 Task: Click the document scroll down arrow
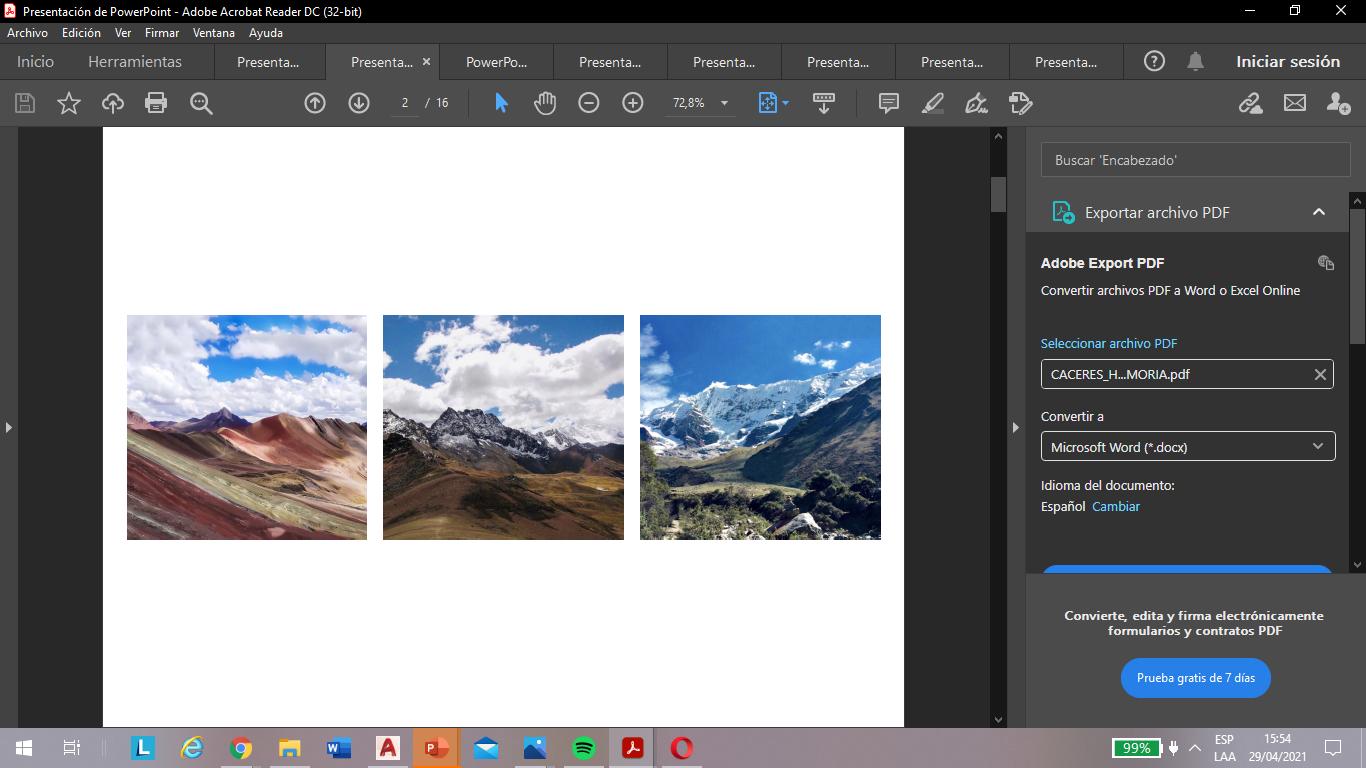998,718
